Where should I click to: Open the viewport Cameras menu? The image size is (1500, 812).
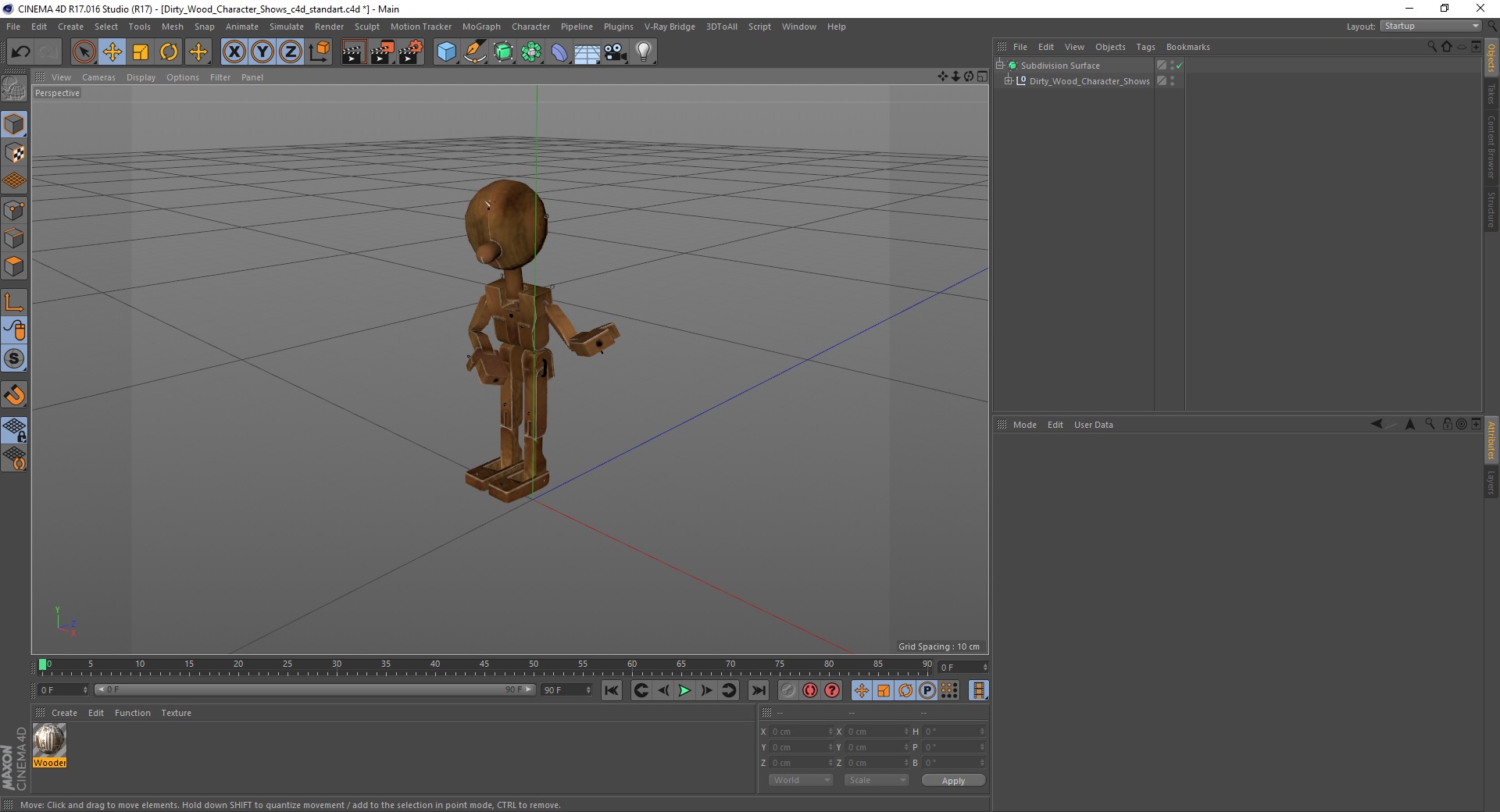click(98, 77)
